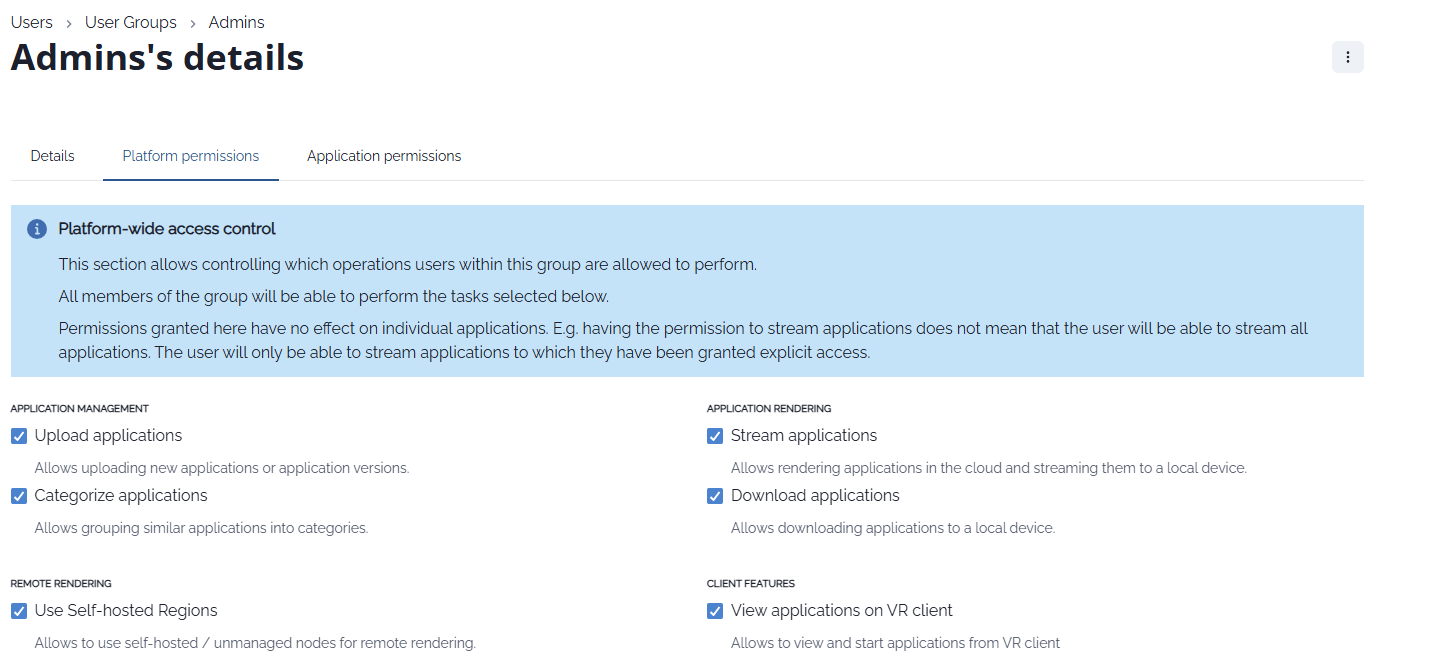The width and height of the screenshot is (1439, 668).
Task: Disable the Use Self-hosted Regions checkbox
Action: pos(19,611)
